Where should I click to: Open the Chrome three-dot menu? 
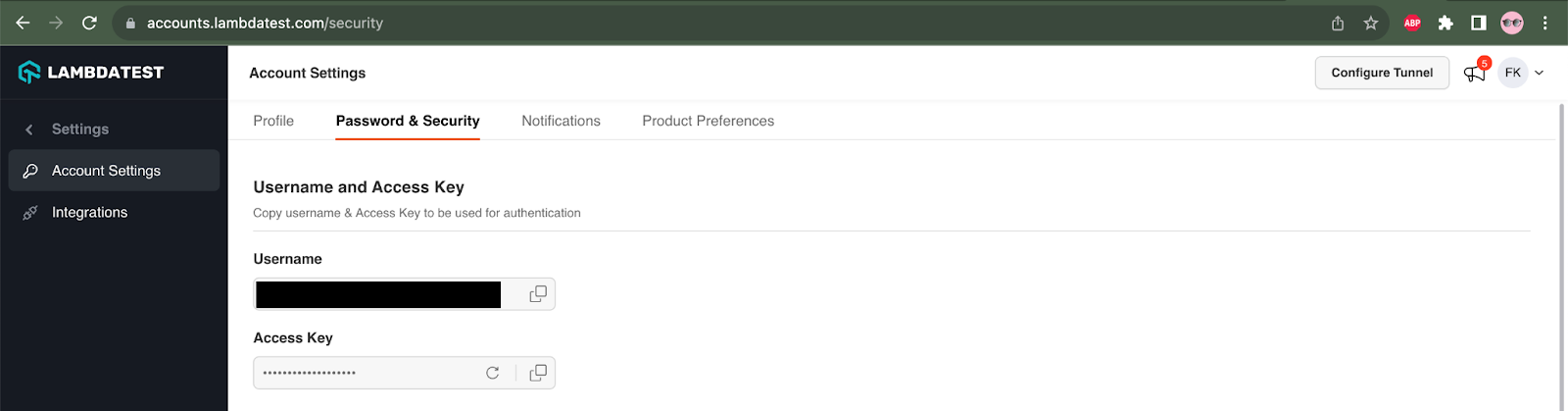coord(1545,23)
